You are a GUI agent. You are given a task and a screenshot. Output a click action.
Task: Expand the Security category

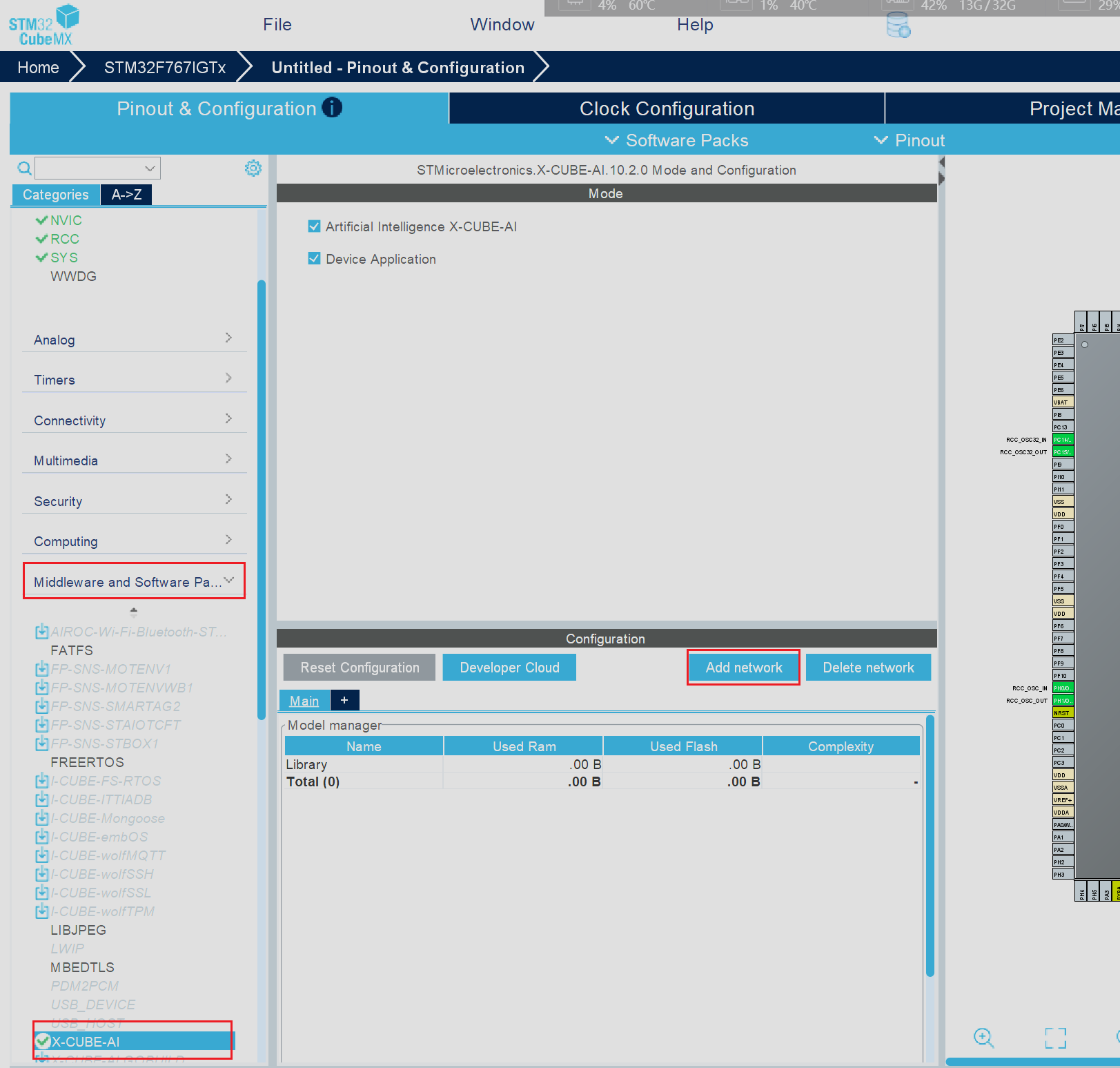(x=134, y=501)
